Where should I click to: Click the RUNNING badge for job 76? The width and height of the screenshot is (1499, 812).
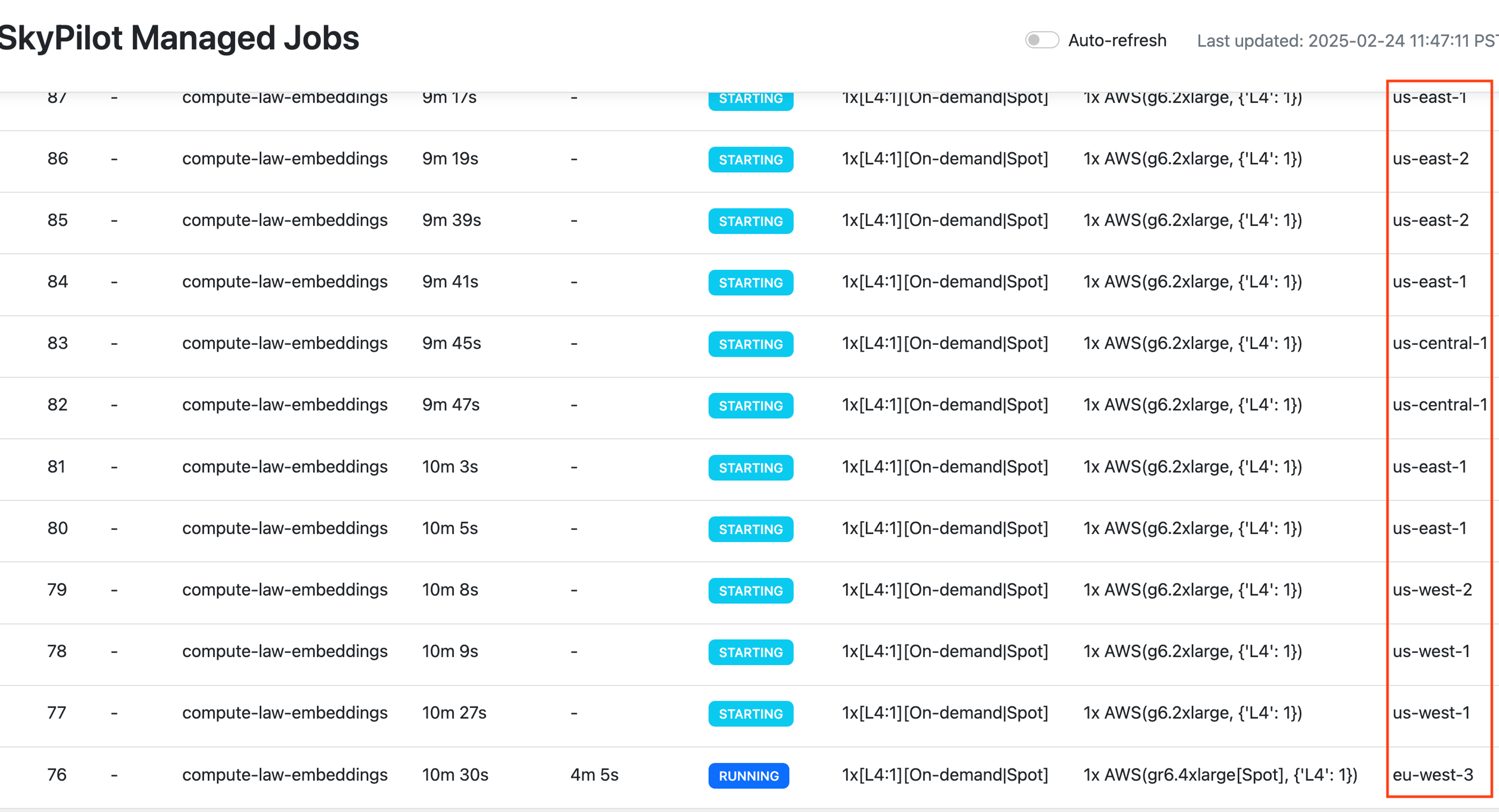(749, 776)
